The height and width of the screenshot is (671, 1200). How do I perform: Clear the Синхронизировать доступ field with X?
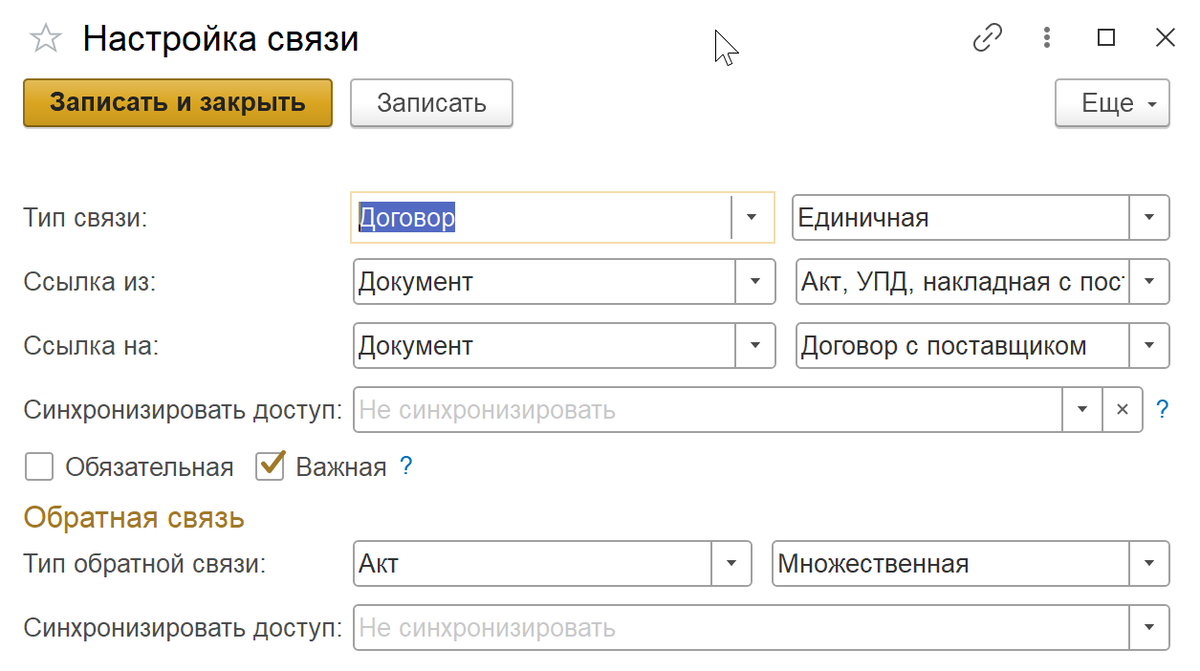[1122, 410]
